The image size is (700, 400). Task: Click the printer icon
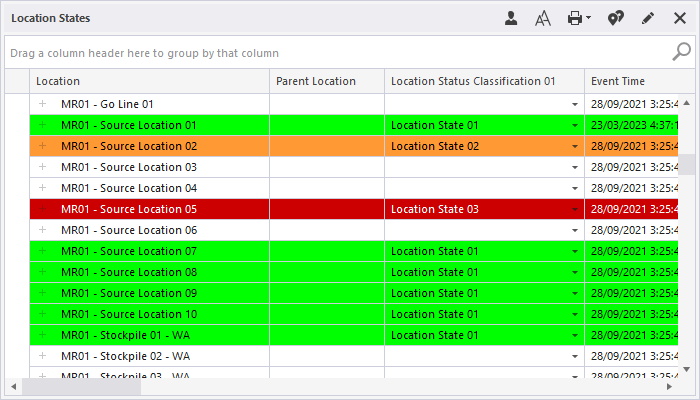(574, 18)
